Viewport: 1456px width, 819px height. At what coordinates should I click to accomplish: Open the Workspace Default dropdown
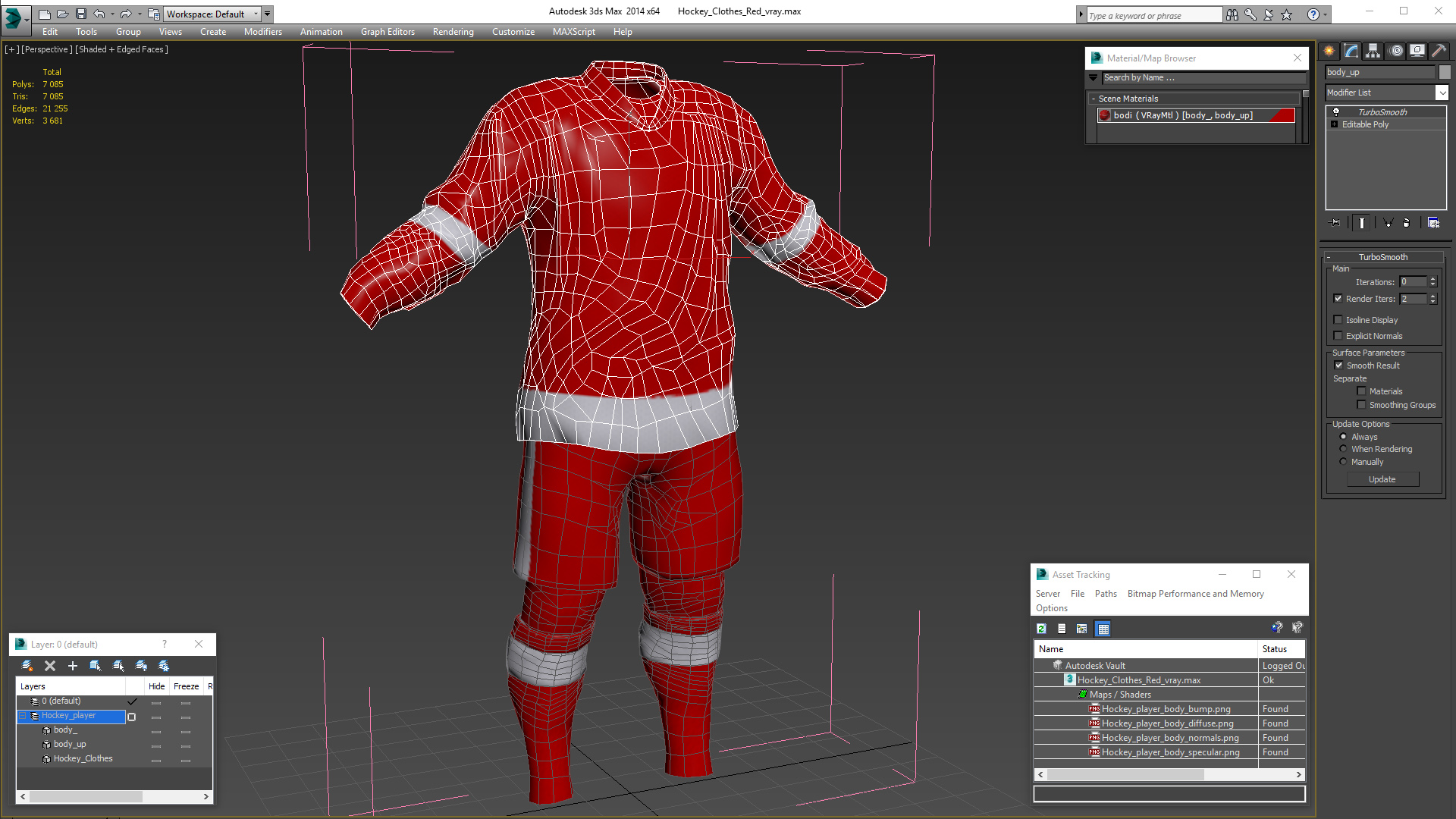[256, 14]
